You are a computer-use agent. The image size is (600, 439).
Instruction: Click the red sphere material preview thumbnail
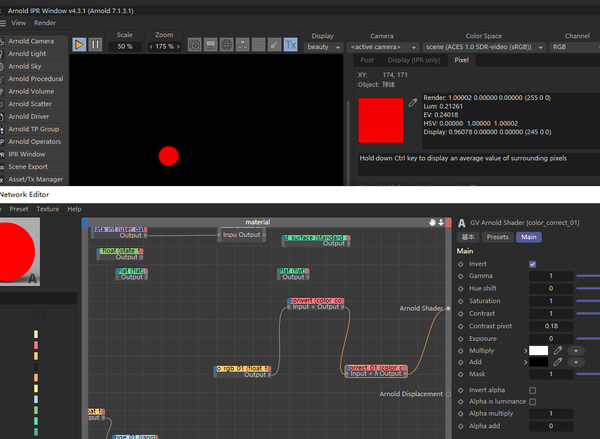click(x=20, y=252)
